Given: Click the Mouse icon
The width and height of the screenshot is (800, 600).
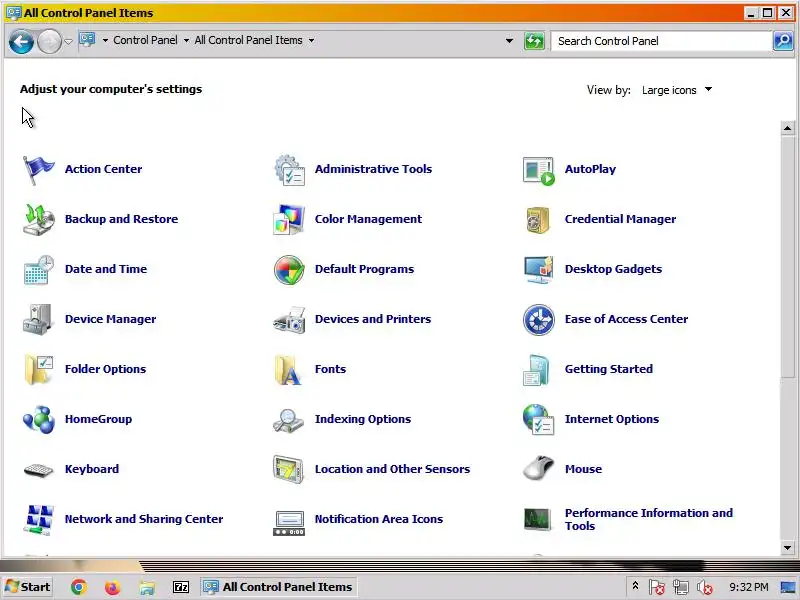Looking at the screenshot, I should point(538,468).
